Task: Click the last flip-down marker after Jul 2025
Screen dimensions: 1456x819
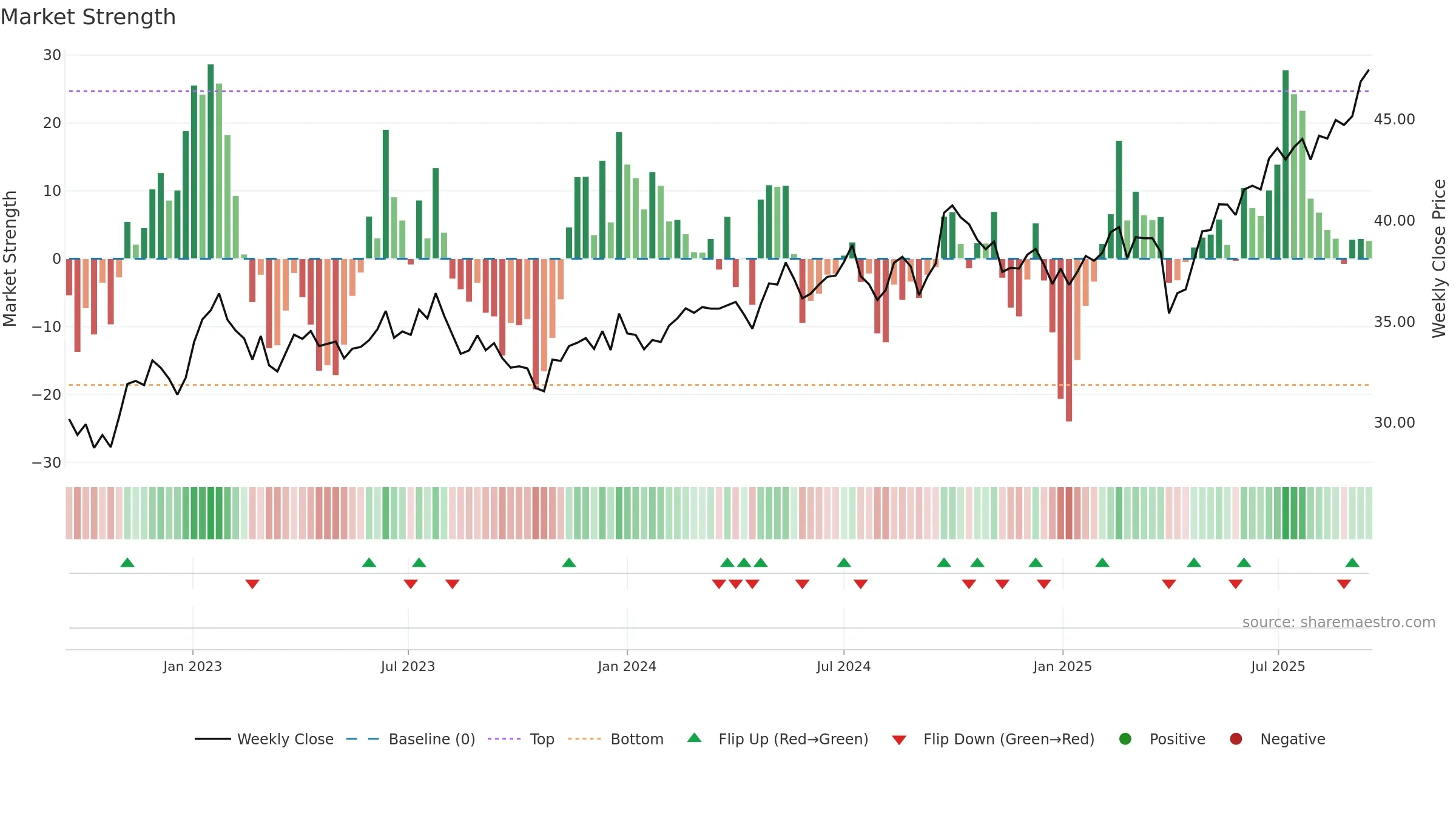Action: click(x=1344, y=584)
